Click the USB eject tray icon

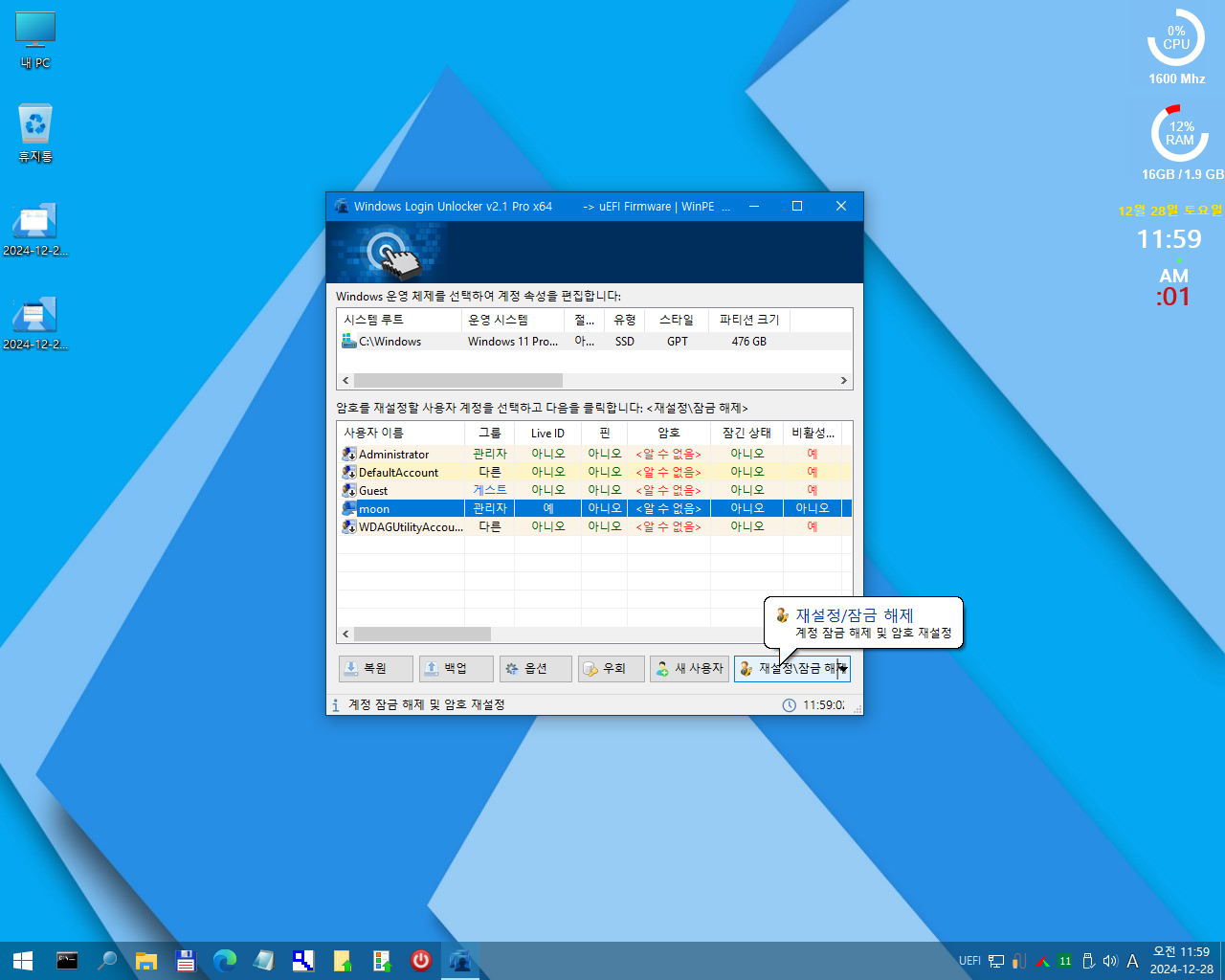click(x=1087, y=961)
